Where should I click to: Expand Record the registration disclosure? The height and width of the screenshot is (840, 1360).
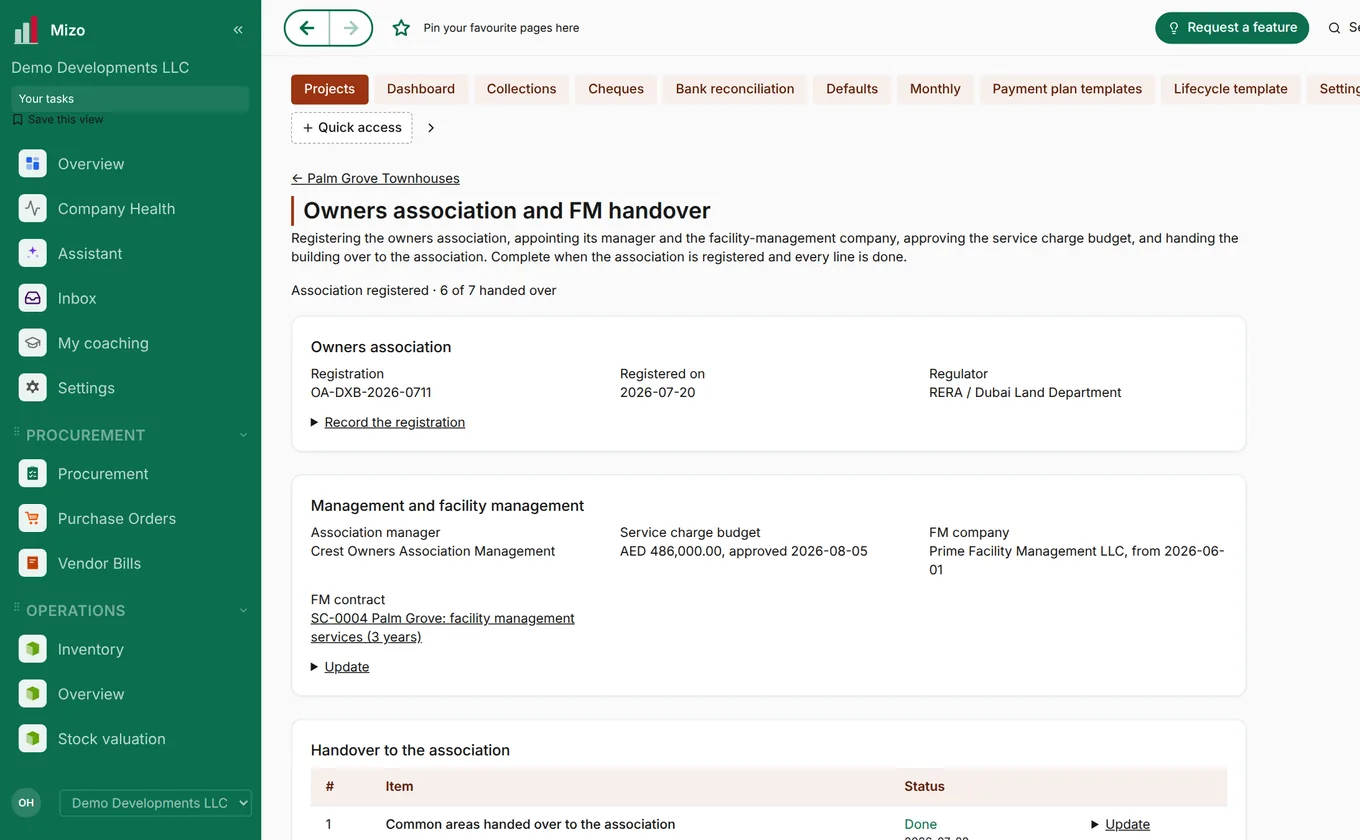point(388,422)
